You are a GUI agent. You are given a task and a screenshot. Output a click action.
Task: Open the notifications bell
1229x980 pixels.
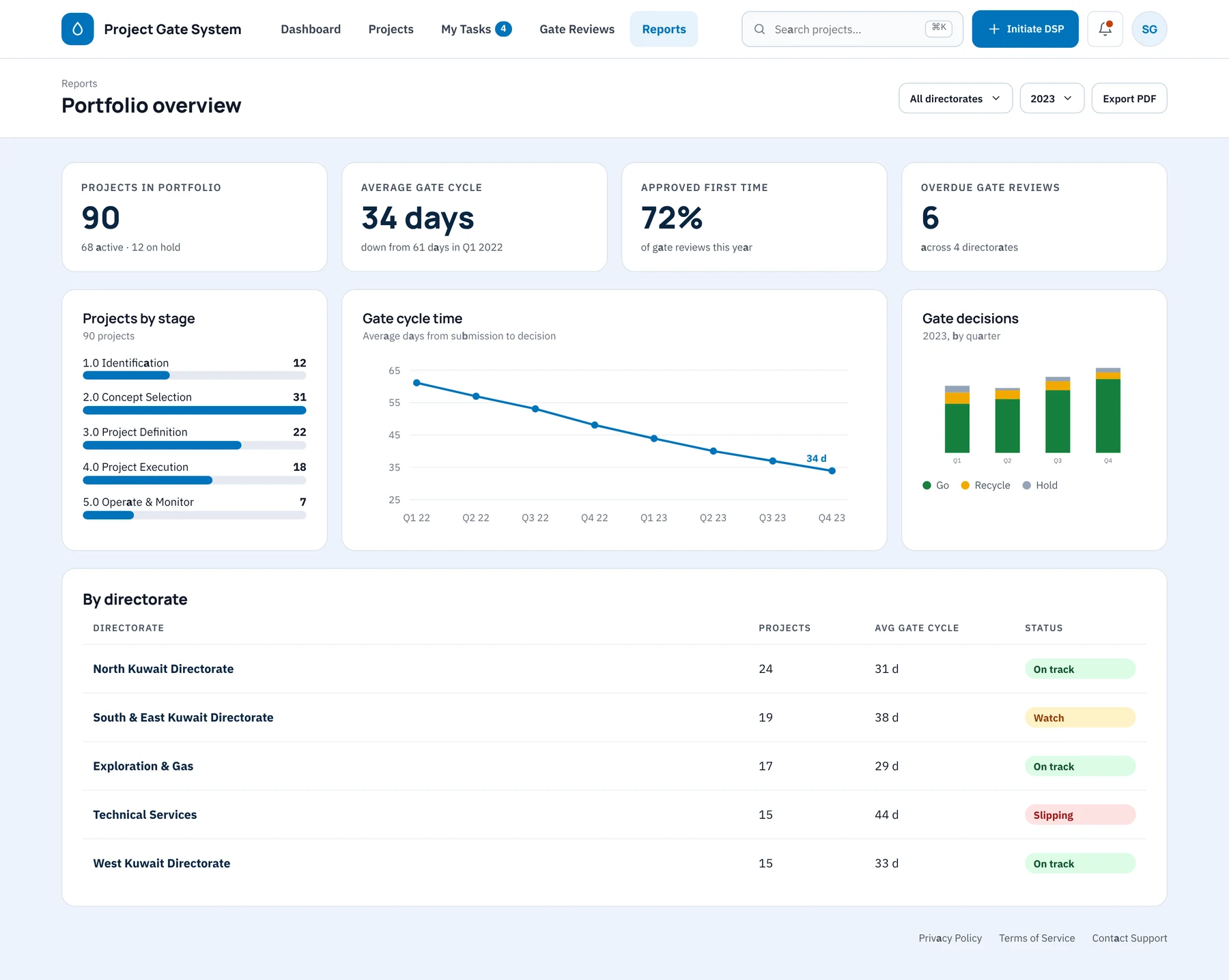1105,29
